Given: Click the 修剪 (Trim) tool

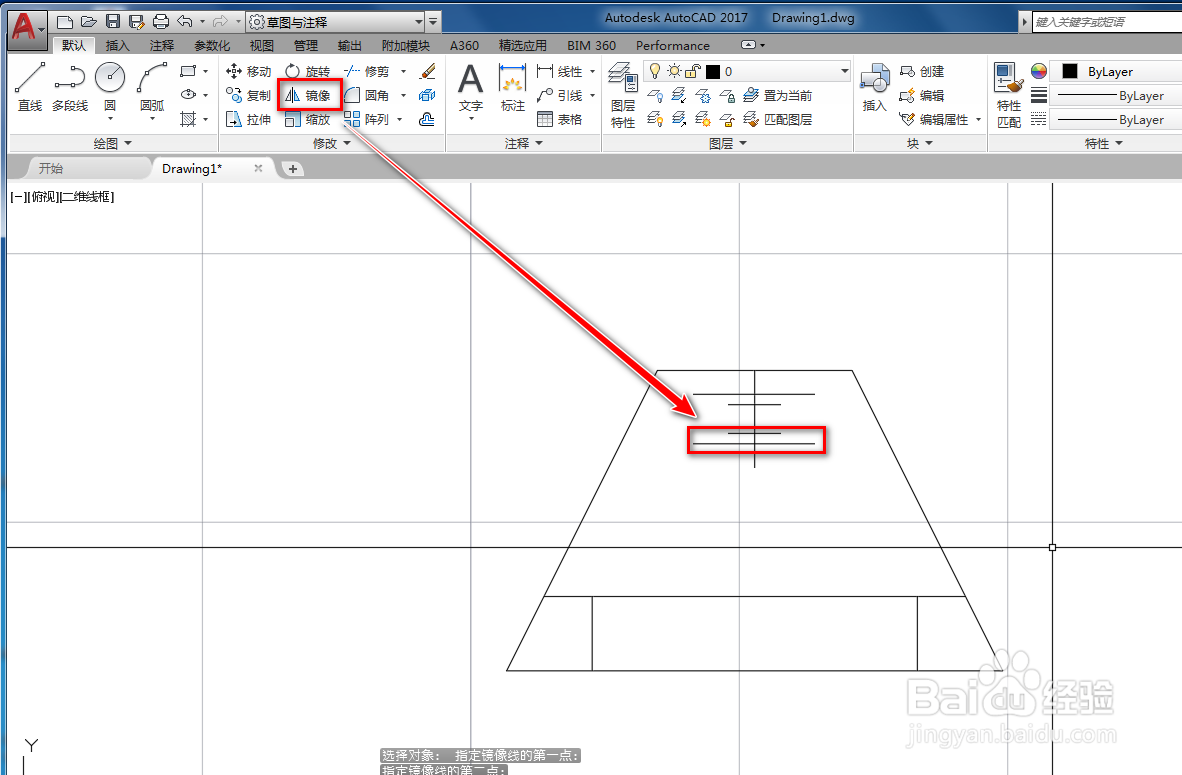Looking at the screenshot, I should pyautogui.click(x=367, y=72).
